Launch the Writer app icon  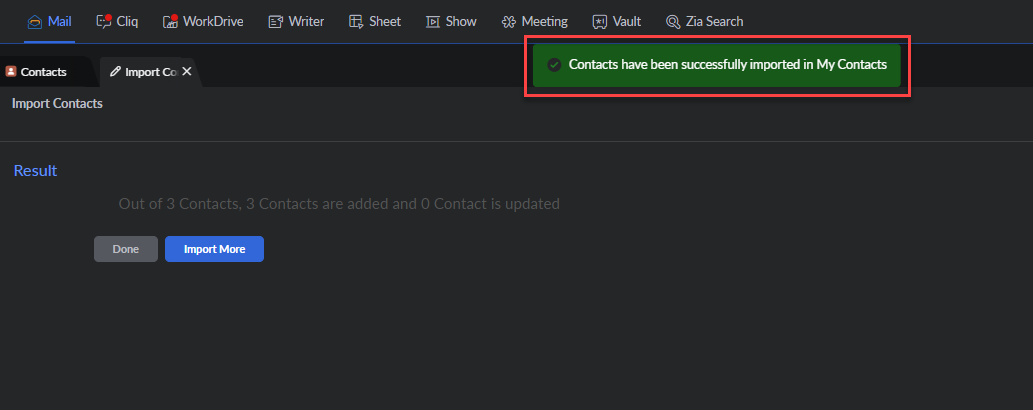coord(276,21)
